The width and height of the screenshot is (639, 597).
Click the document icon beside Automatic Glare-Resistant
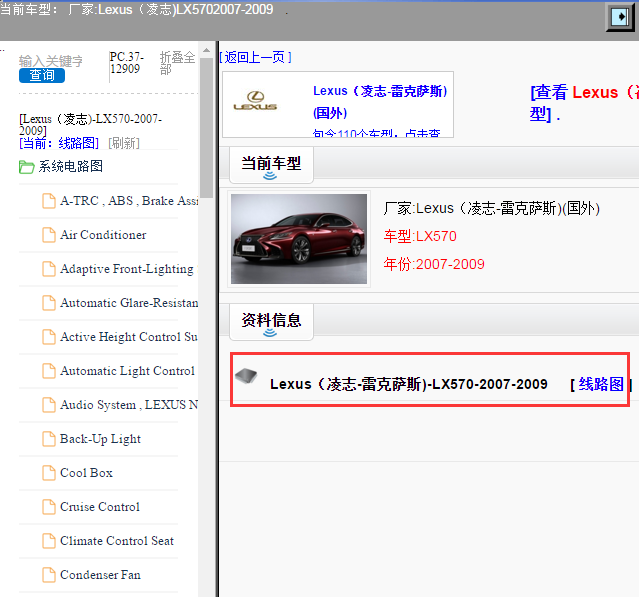pyautogui.click(x=49, y=303)
